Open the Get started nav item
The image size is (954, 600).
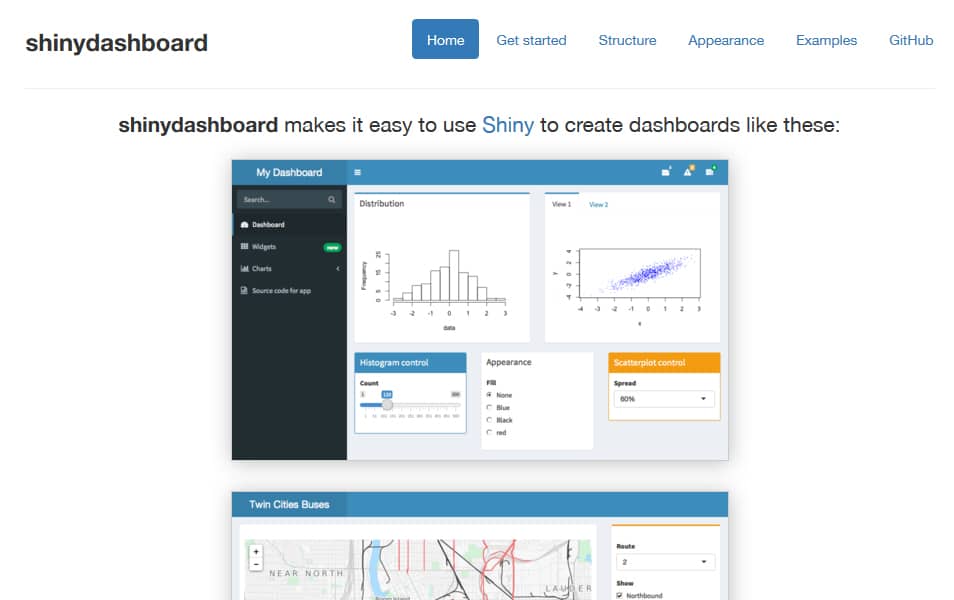[x=531, y=40]
